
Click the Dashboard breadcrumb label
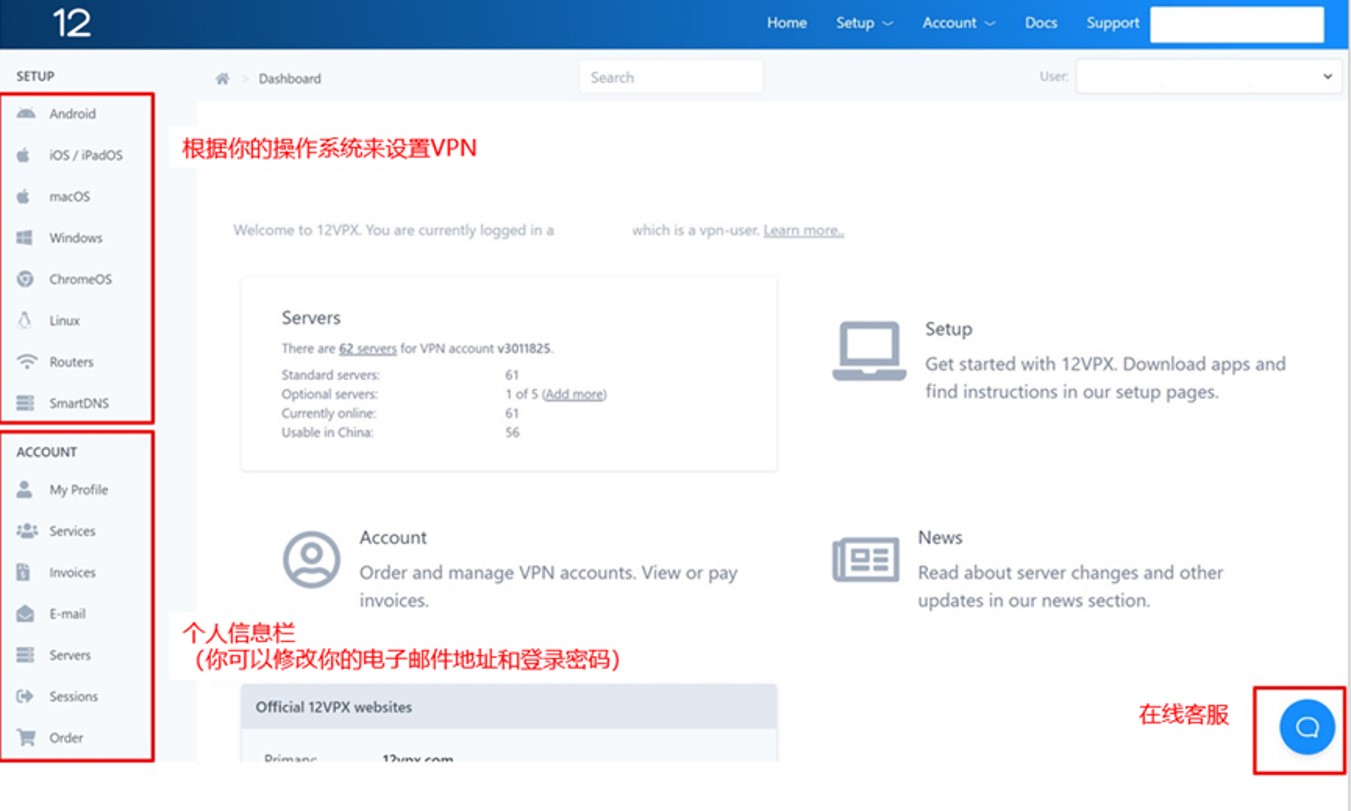coord(290,78)
